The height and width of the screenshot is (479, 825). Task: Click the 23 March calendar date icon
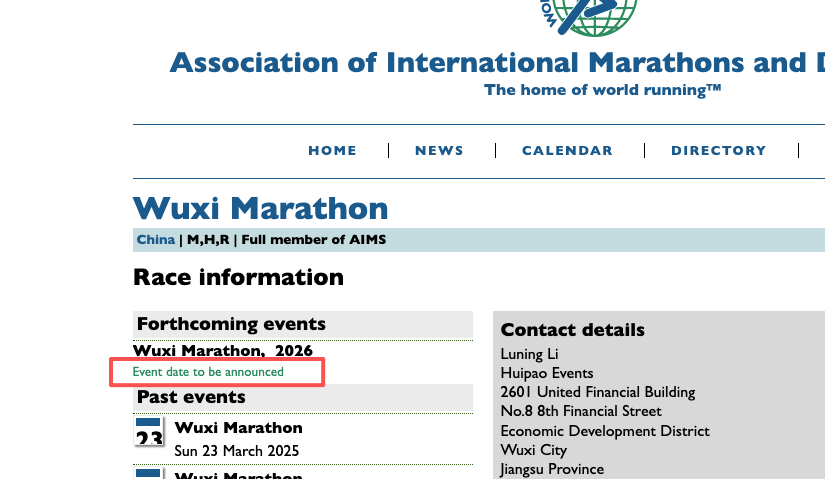point(149,435)
